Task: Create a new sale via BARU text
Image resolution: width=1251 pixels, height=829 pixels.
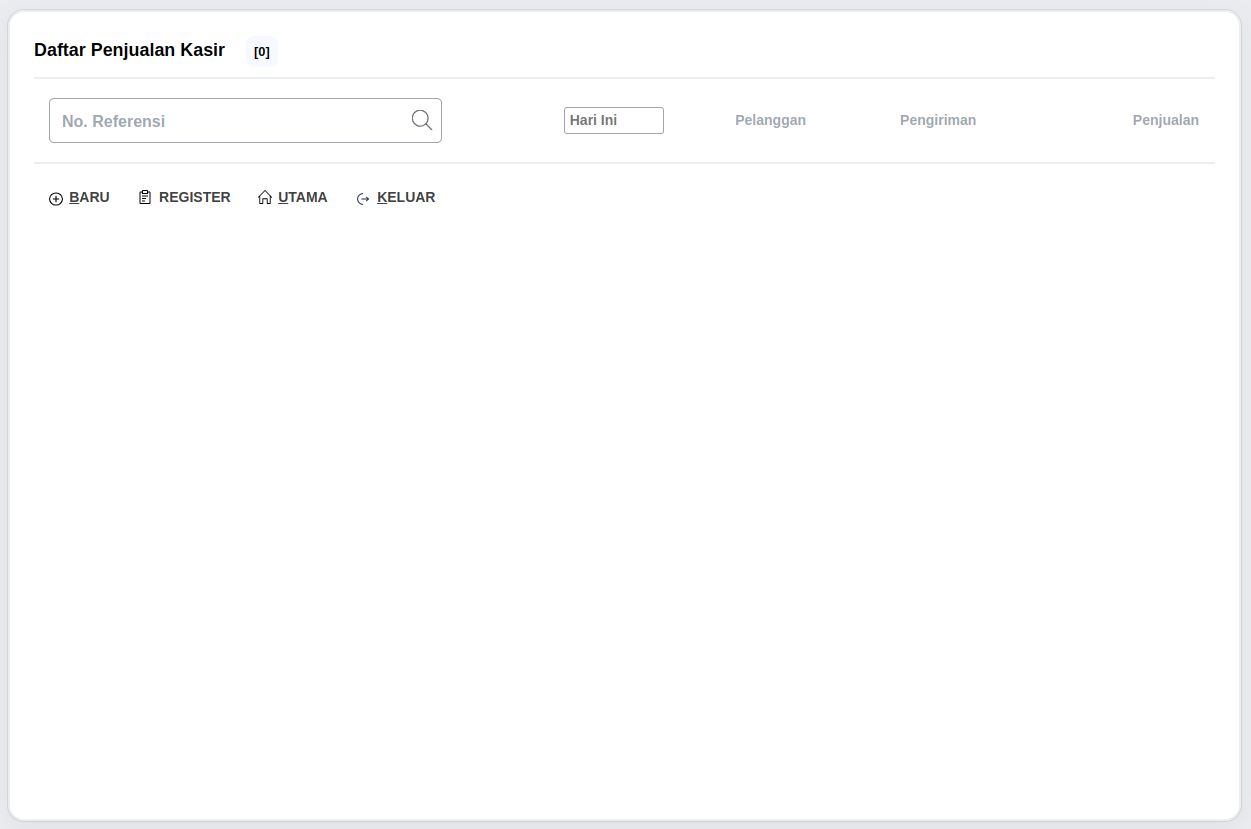Action: [x=89, y=198]
